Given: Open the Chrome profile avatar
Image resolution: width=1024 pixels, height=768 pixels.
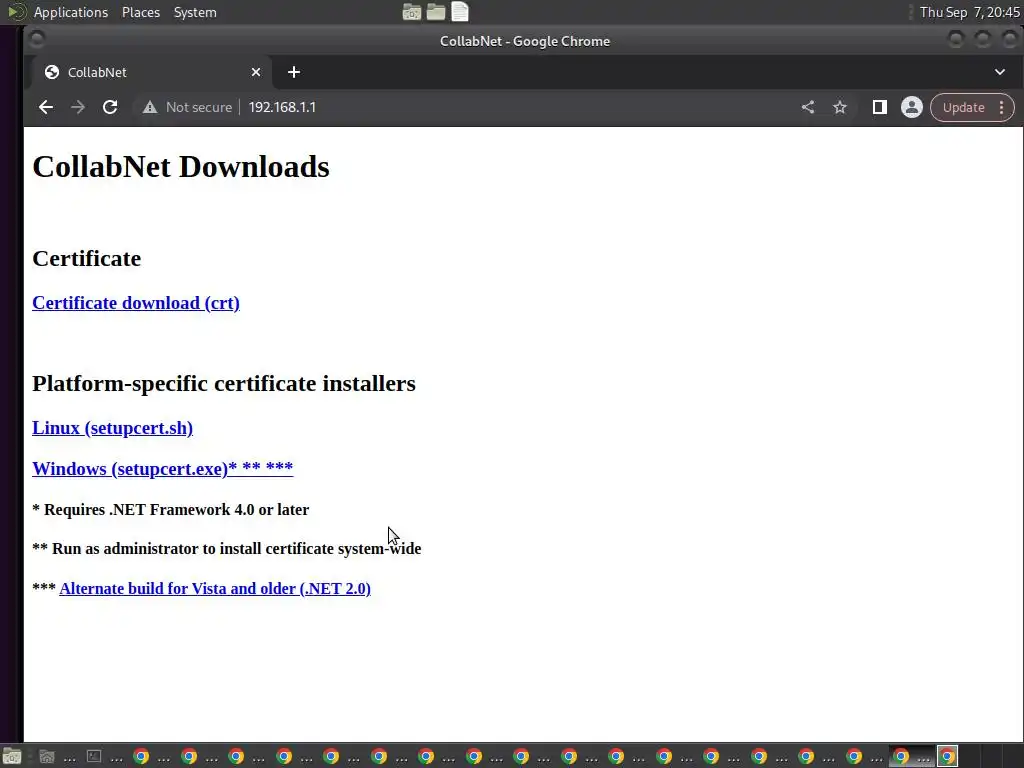Looking at the screenshot, I should 912,107.
